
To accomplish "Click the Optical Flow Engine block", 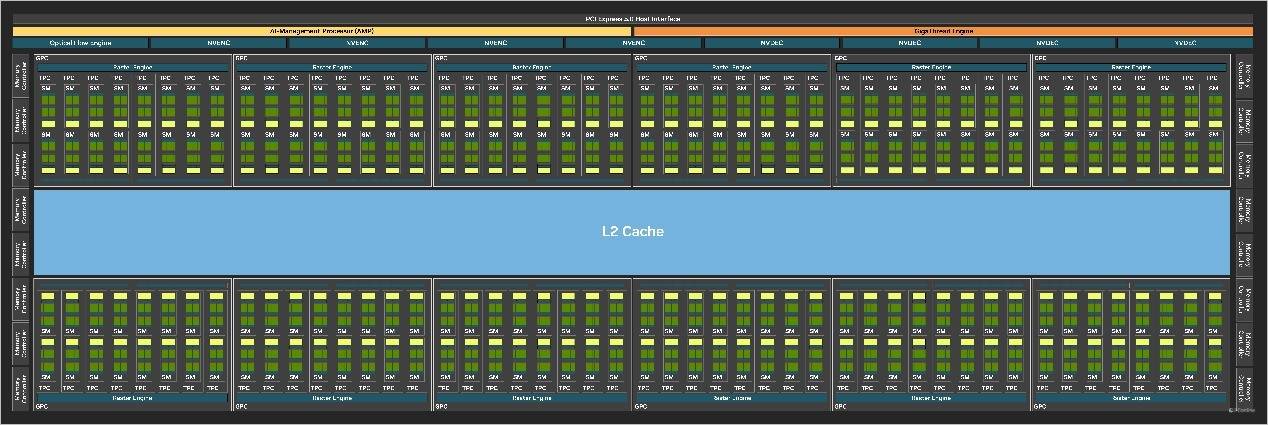I will point(81,43).
